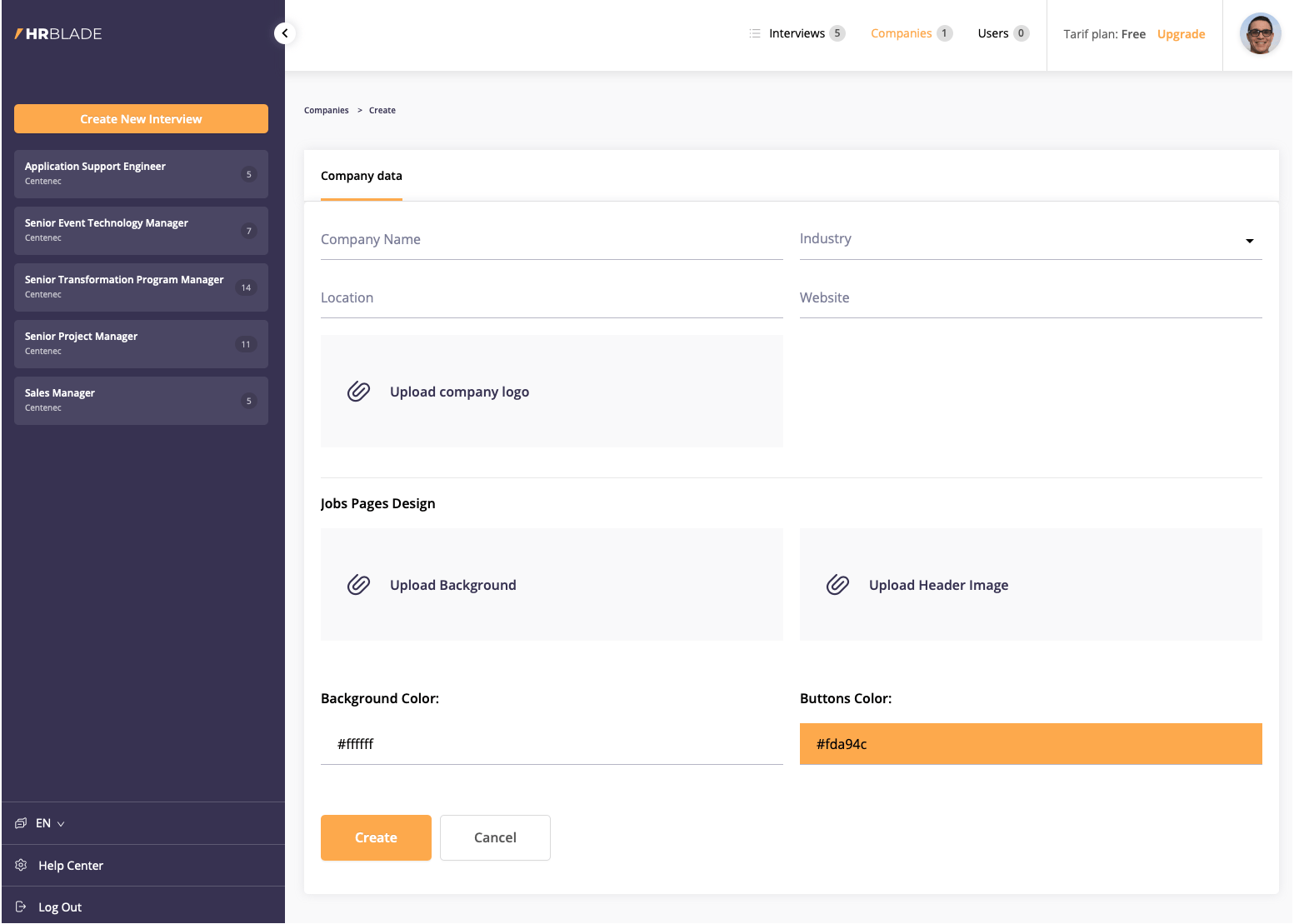Go to the Companies section

pyautogui.click(x=902, y=33)
